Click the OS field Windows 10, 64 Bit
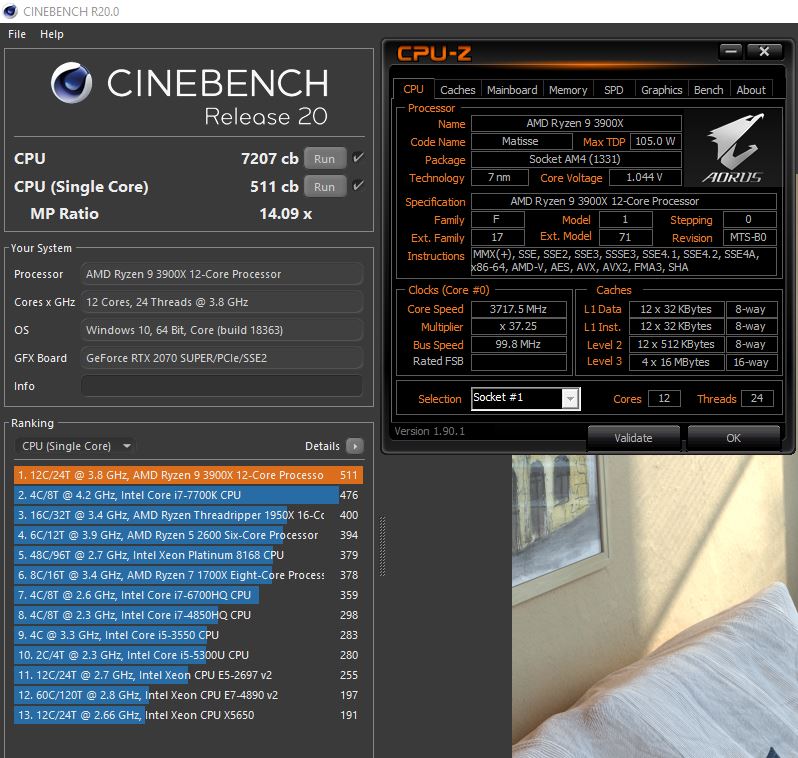Screen dimensions: 798x758 pos(221,330)
